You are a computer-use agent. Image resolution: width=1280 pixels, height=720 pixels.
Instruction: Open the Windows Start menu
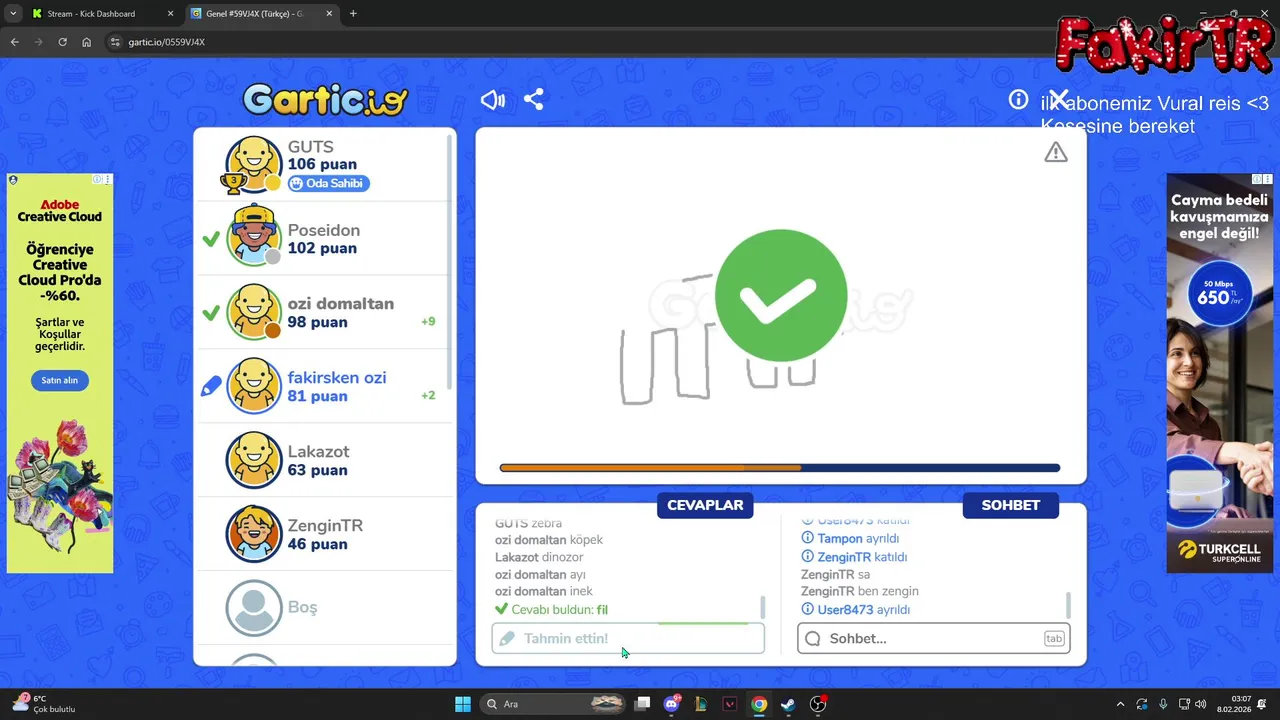click(463, 704)
